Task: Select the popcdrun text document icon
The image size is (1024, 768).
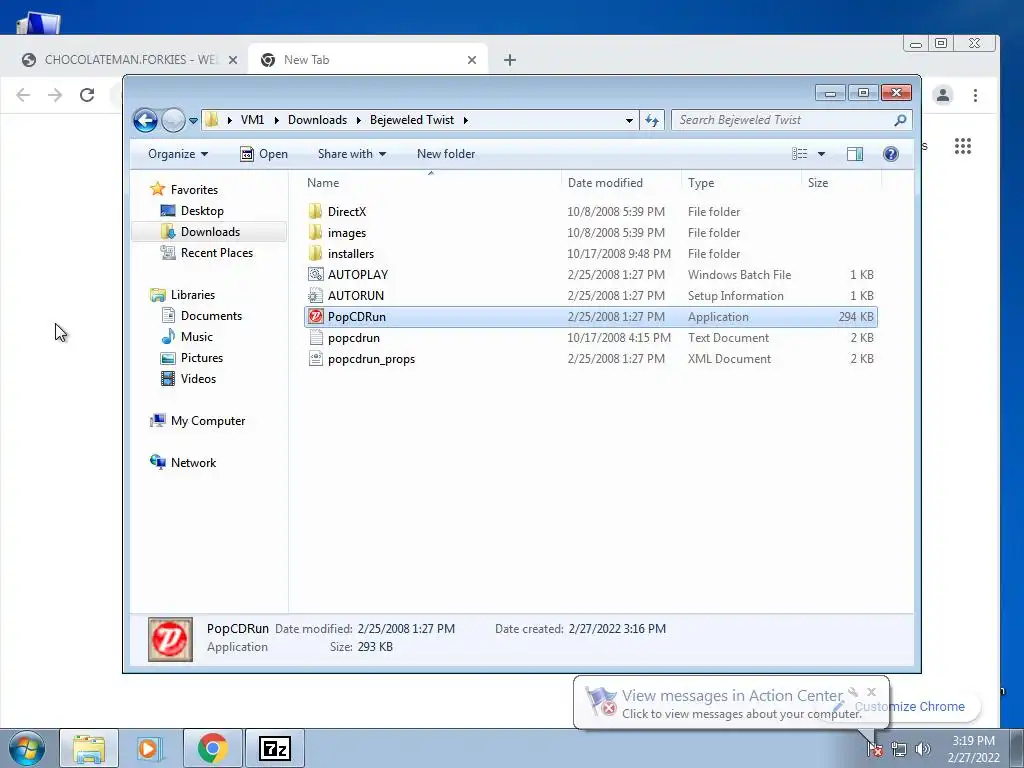Action: point(315,338)
